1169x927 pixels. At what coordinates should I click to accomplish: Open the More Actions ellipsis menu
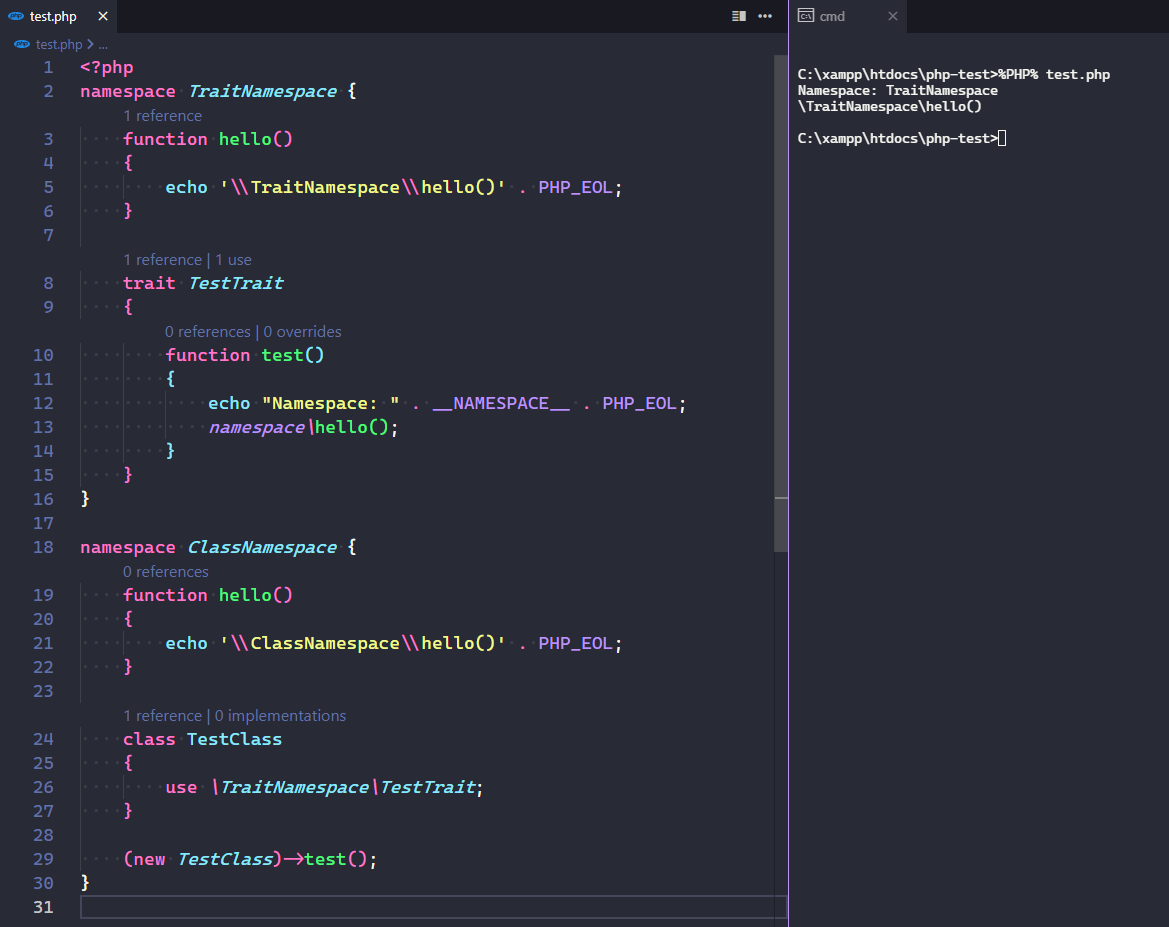(765, 16)
